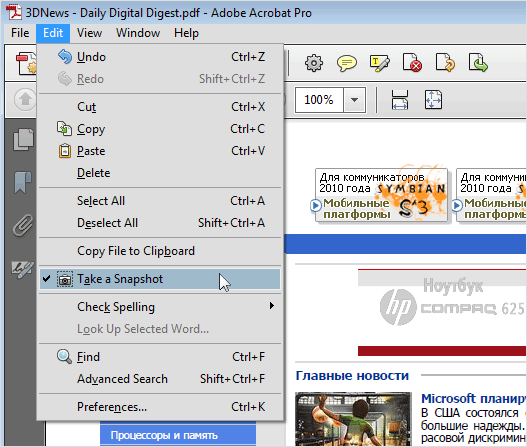This screenshot has width=527, height=447.
Task: Click the 100% zoom value field
Action: point(319,100)
